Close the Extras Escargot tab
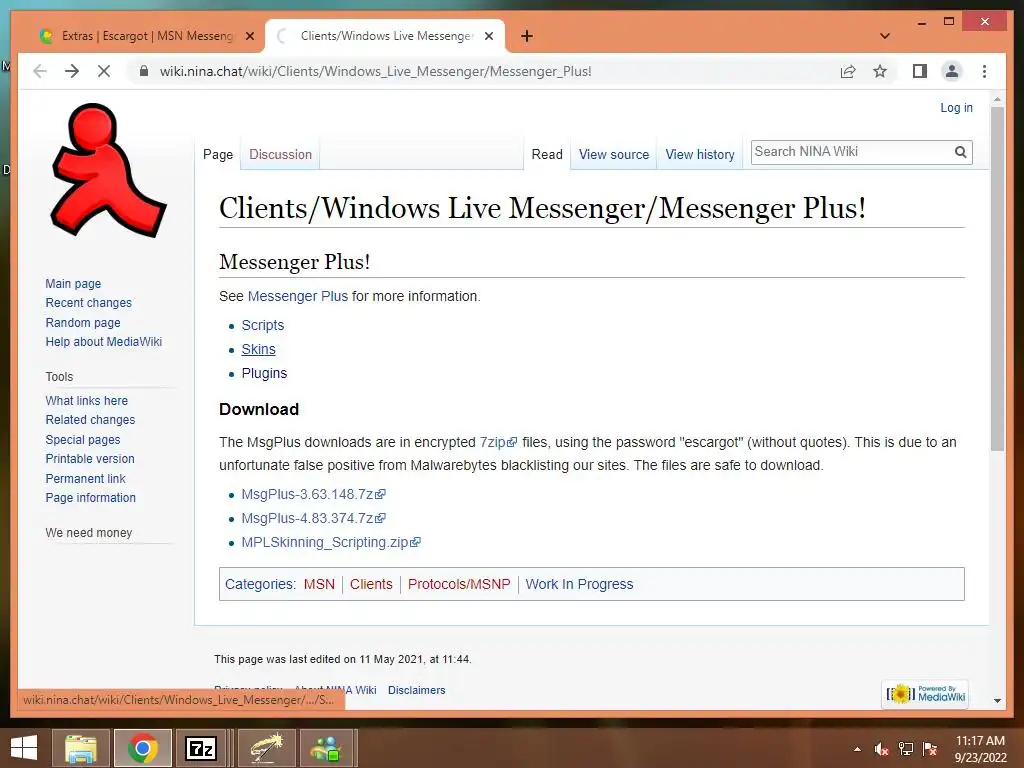Image resolution: width=1024 pixels, height=768 pixels. click(249, 36)
